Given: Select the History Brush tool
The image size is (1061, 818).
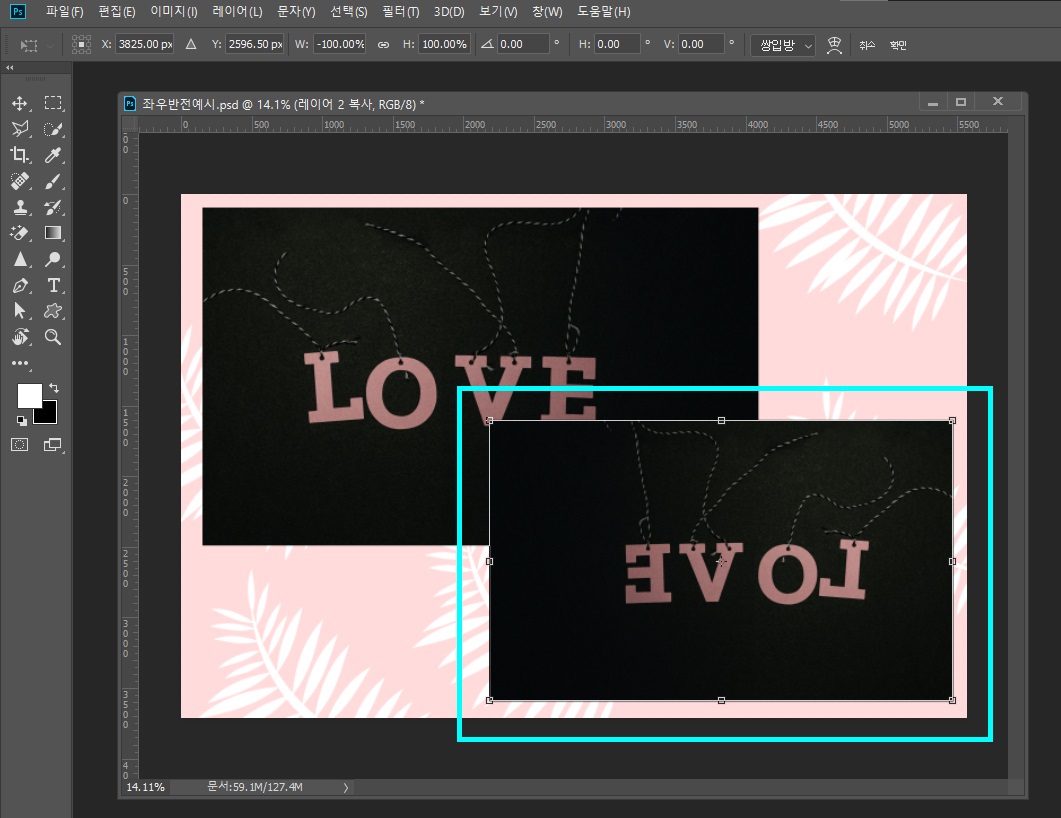Looking at the screenshot, I should 53,207.
